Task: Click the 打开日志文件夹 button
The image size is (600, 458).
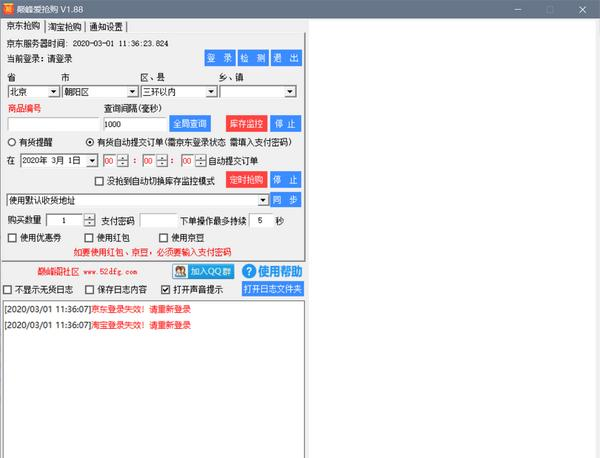Action: [273, 288]
